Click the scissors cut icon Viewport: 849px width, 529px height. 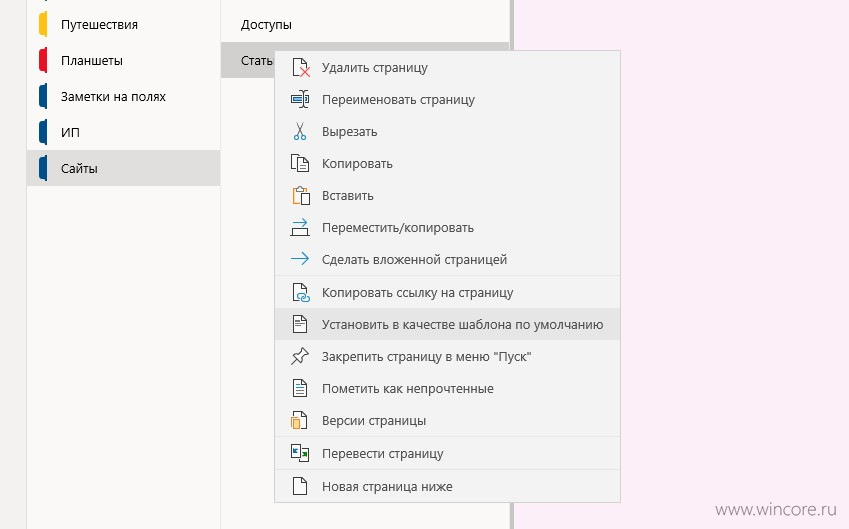click(300, 132)
